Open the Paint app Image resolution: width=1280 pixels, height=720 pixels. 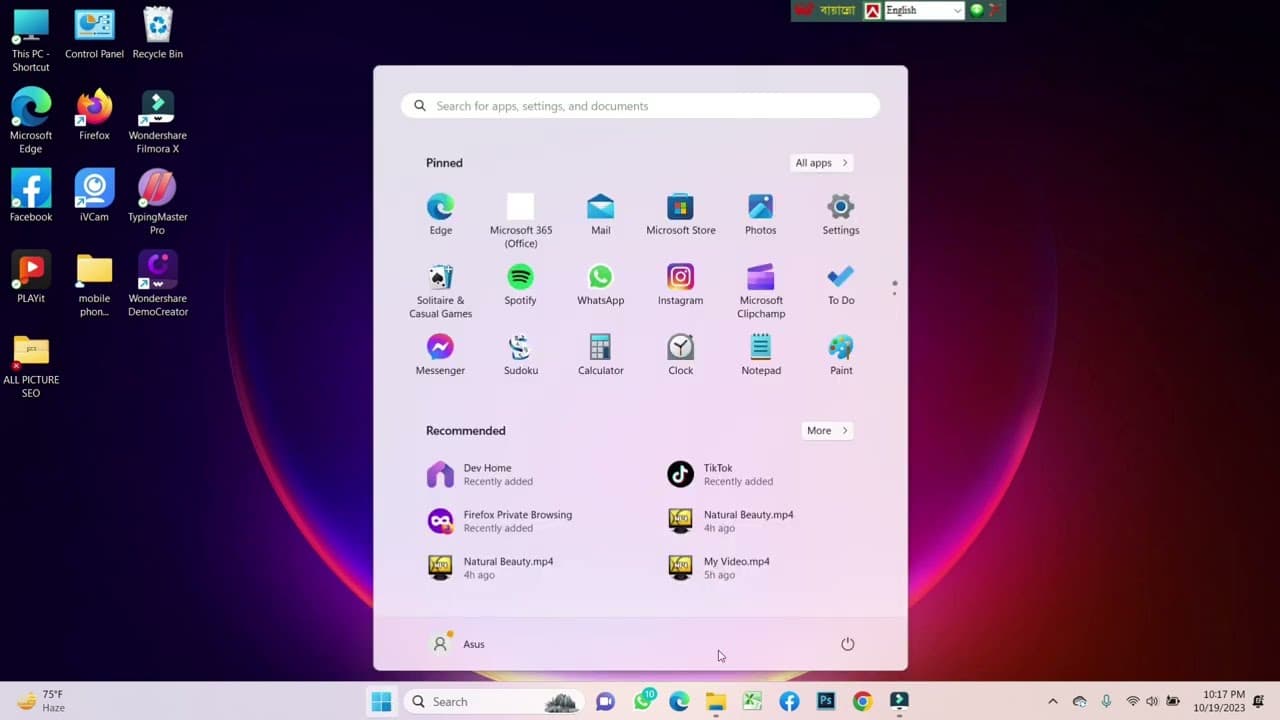pyautogui.click(x=841, y=354)
